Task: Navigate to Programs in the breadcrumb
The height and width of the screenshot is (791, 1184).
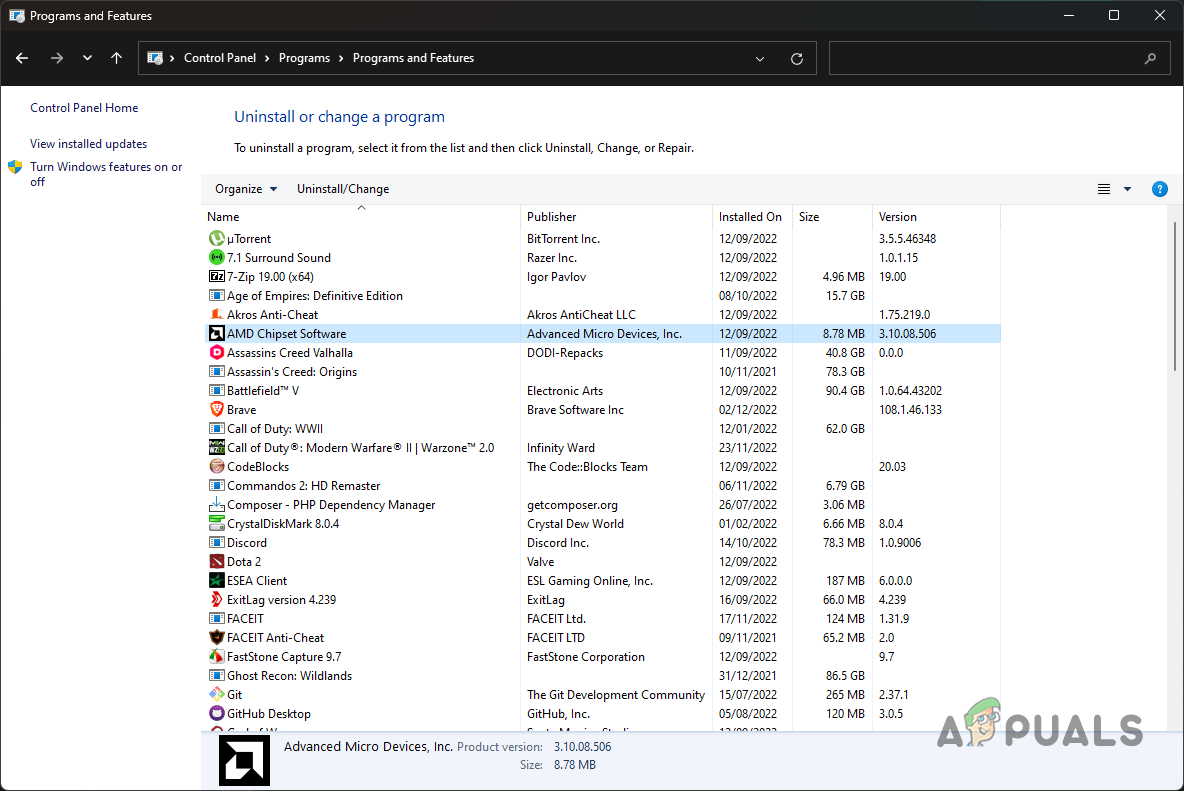Action: pyautogui.click(x=305, y=57)
